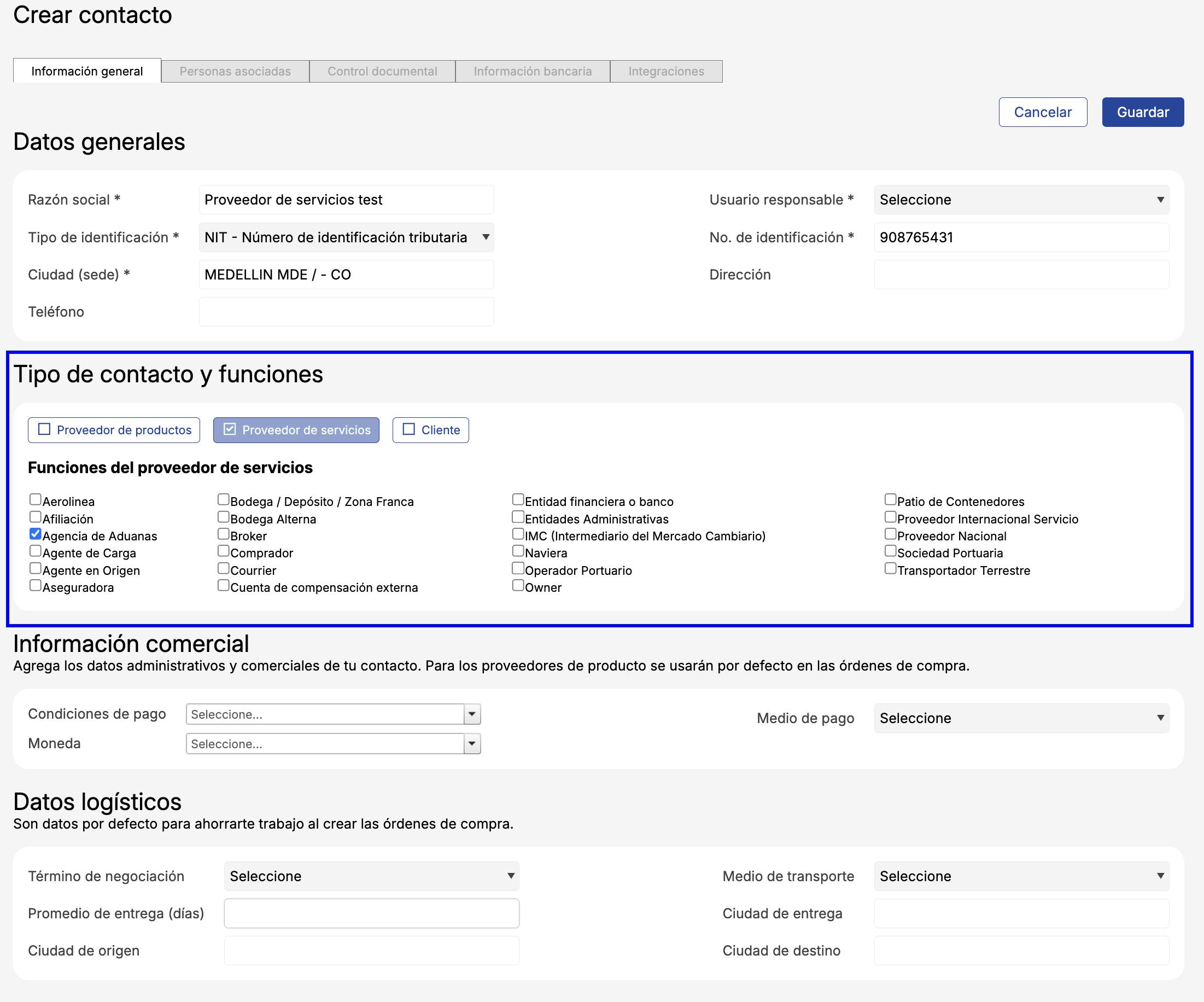Uncheck the Agencia de Aduanas checkbox
This screenshot has width=1204, height=1002.
pos(36,534)
